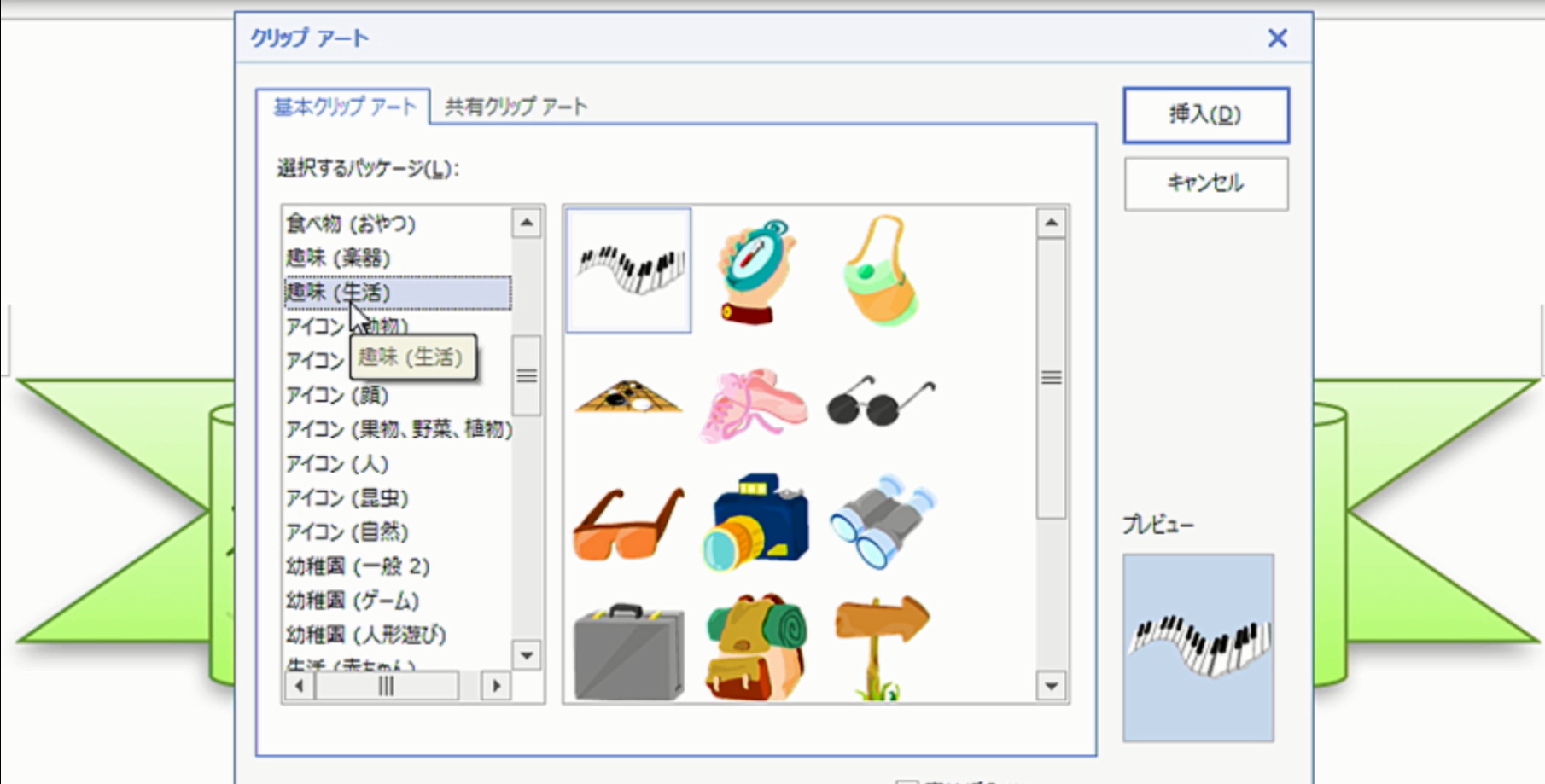Select 趣味 (楽器) package in list
Viewport: 1545px width, 784px height.
[x=338, y=258]
